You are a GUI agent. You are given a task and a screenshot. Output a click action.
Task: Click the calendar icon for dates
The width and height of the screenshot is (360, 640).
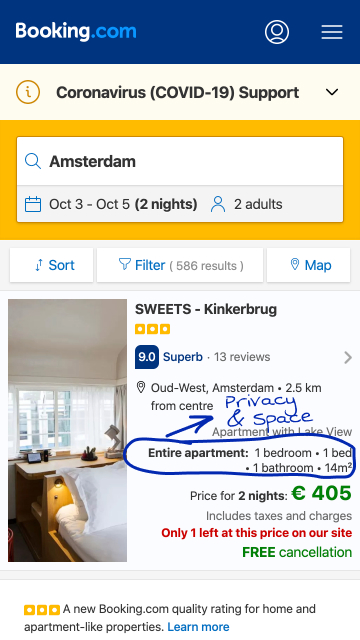coord(33,204)
